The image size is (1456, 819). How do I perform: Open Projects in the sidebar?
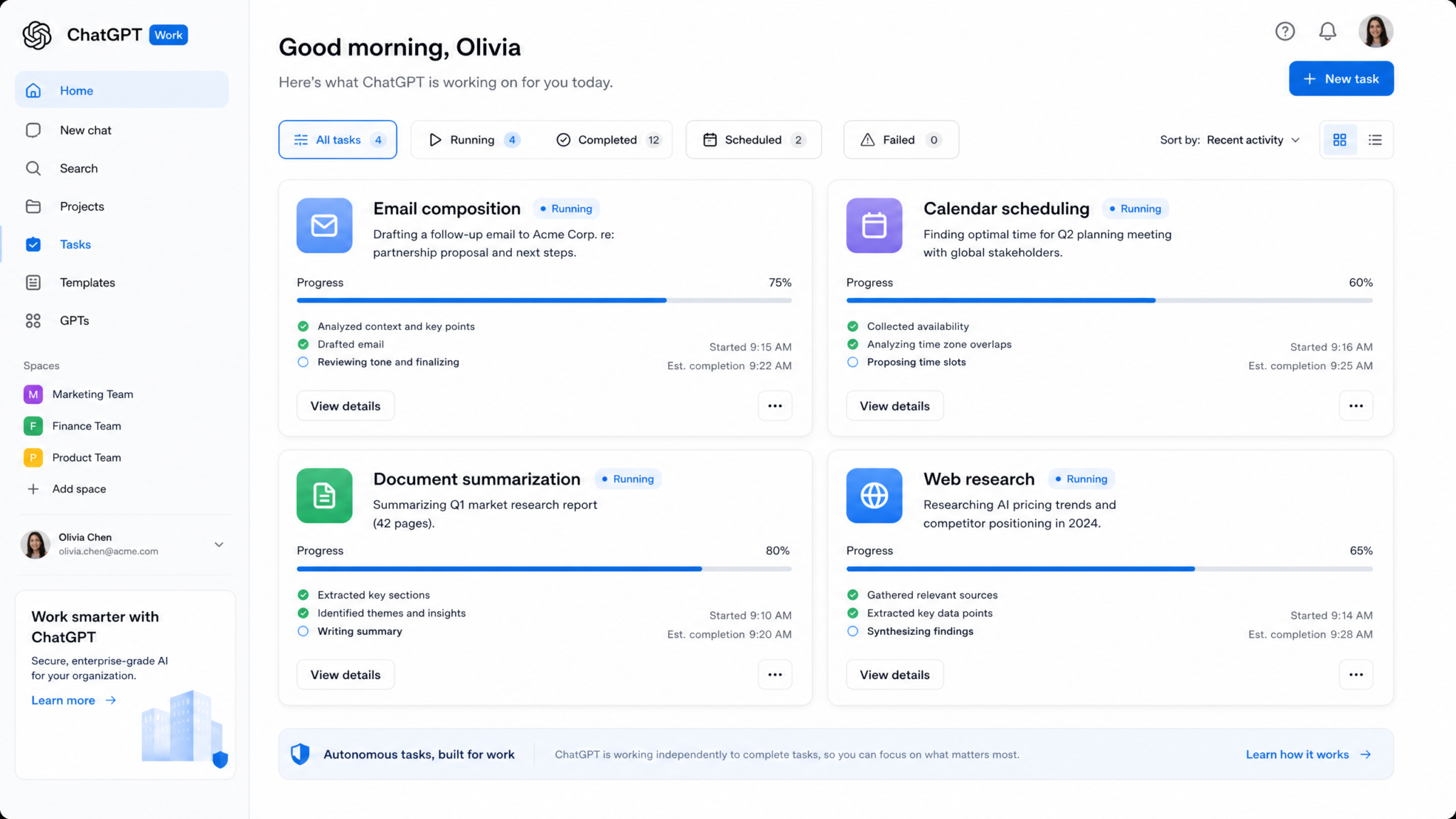(x=122, y=207)
